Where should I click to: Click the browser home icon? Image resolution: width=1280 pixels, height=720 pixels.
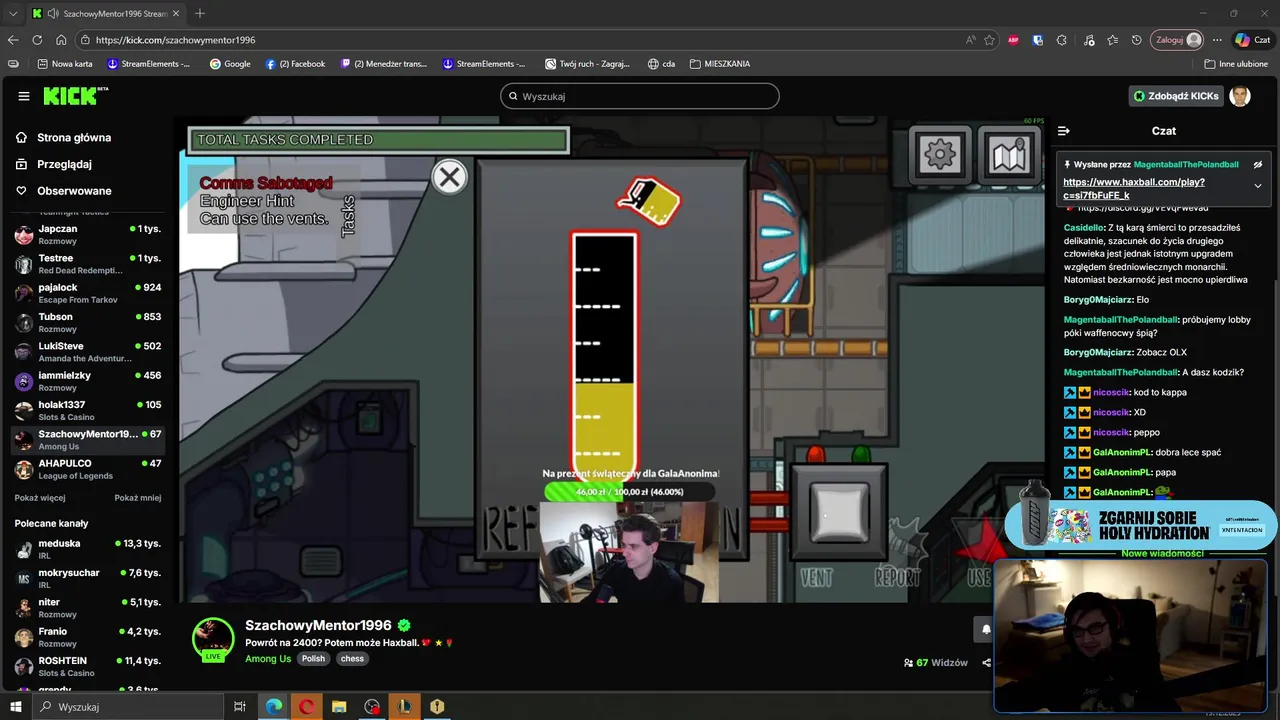pyautogui.click(x=61, y=40)
